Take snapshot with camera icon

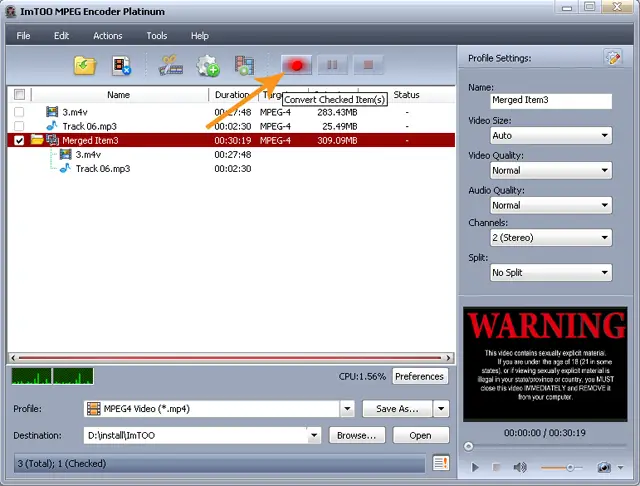point(604,467)
